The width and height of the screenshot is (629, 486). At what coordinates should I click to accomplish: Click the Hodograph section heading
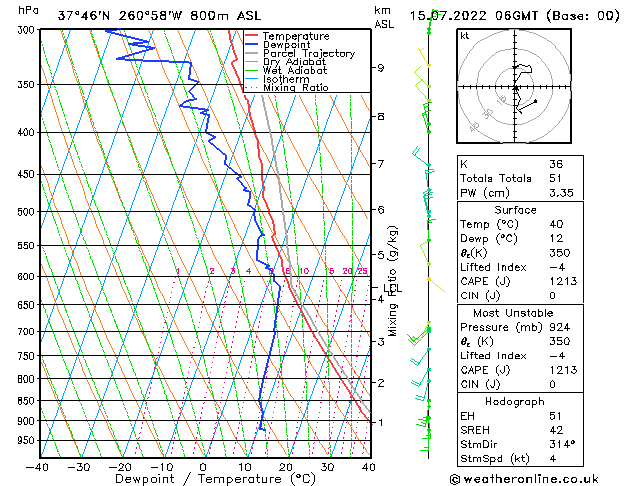click(x=515, y=401)
